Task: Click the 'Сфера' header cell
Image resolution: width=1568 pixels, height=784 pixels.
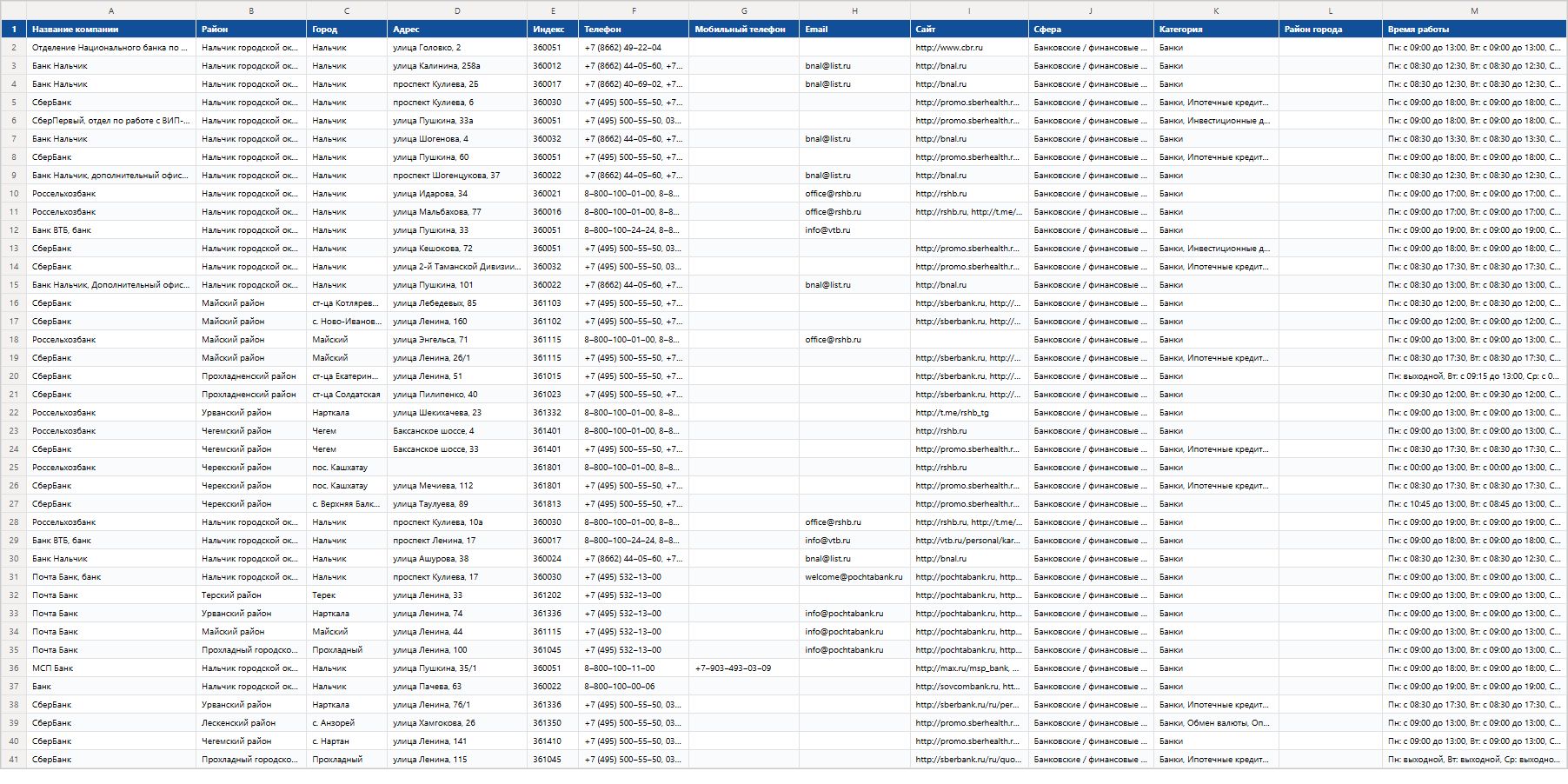Action: pos(1091,30)
